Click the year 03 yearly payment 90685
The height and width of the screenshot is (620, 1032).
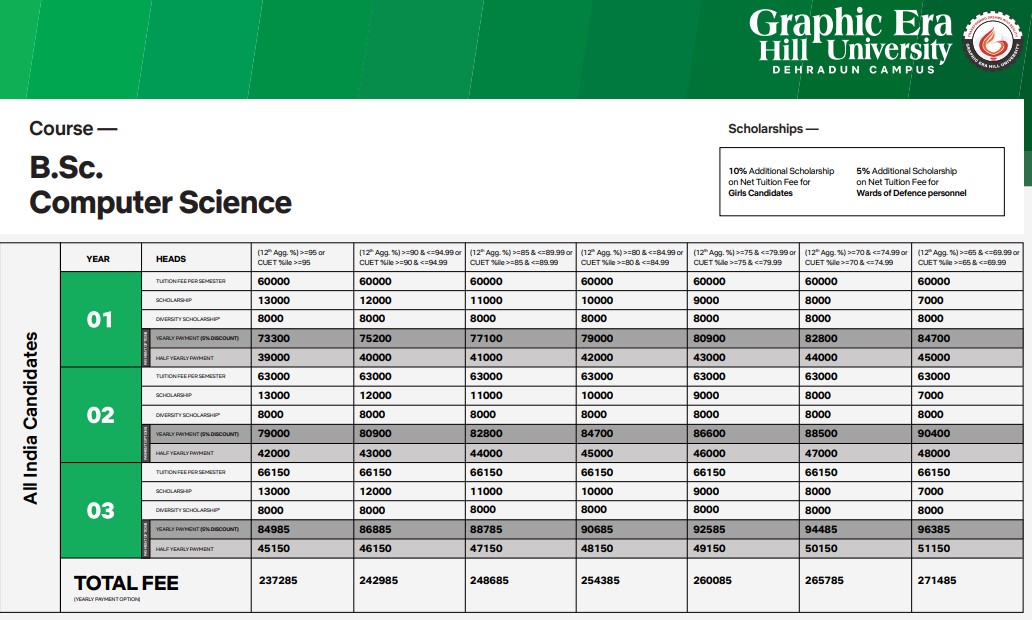(x=597, y=529)
